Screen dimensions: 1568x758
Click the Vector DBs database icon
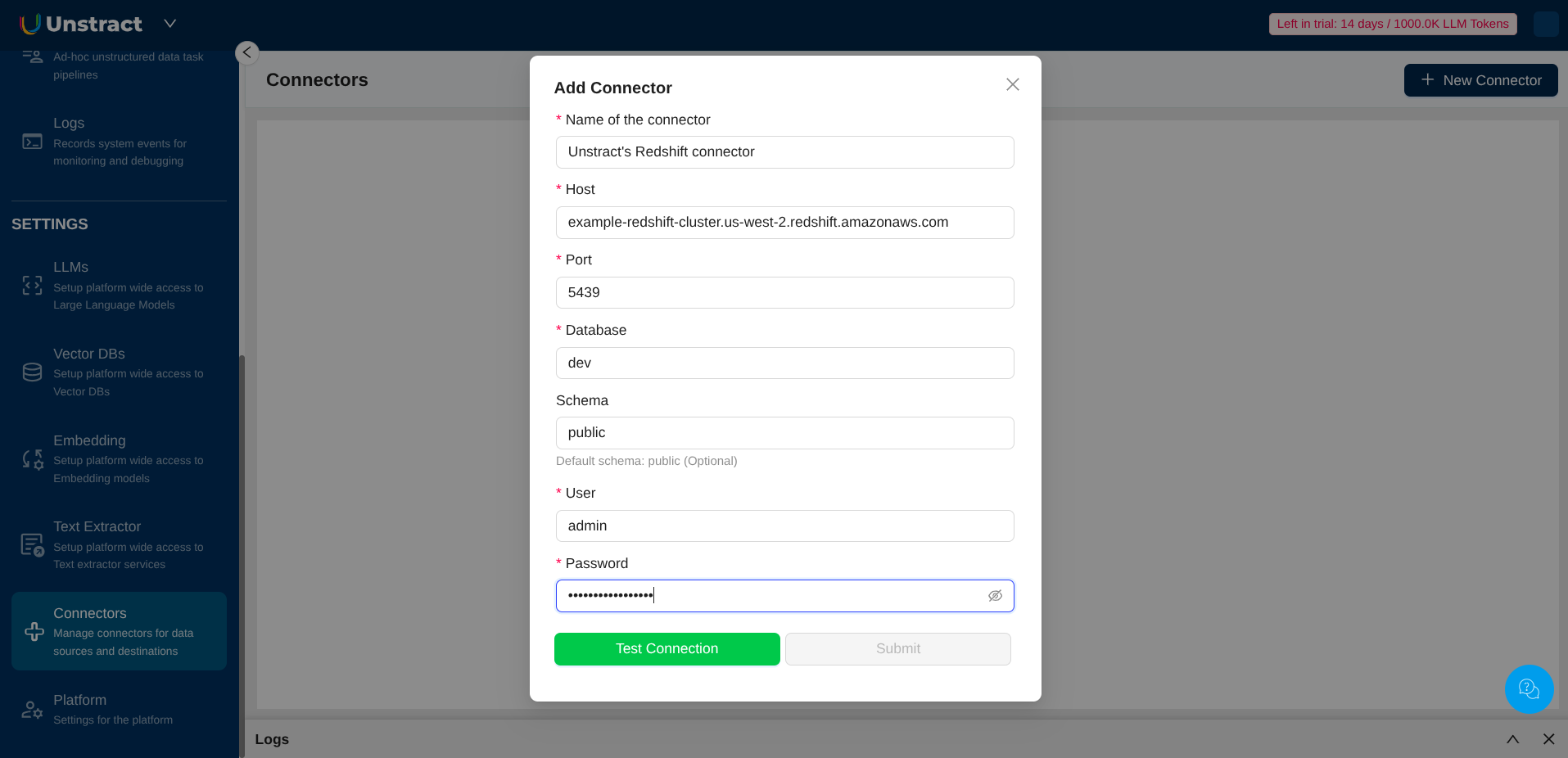pos(32,372)
